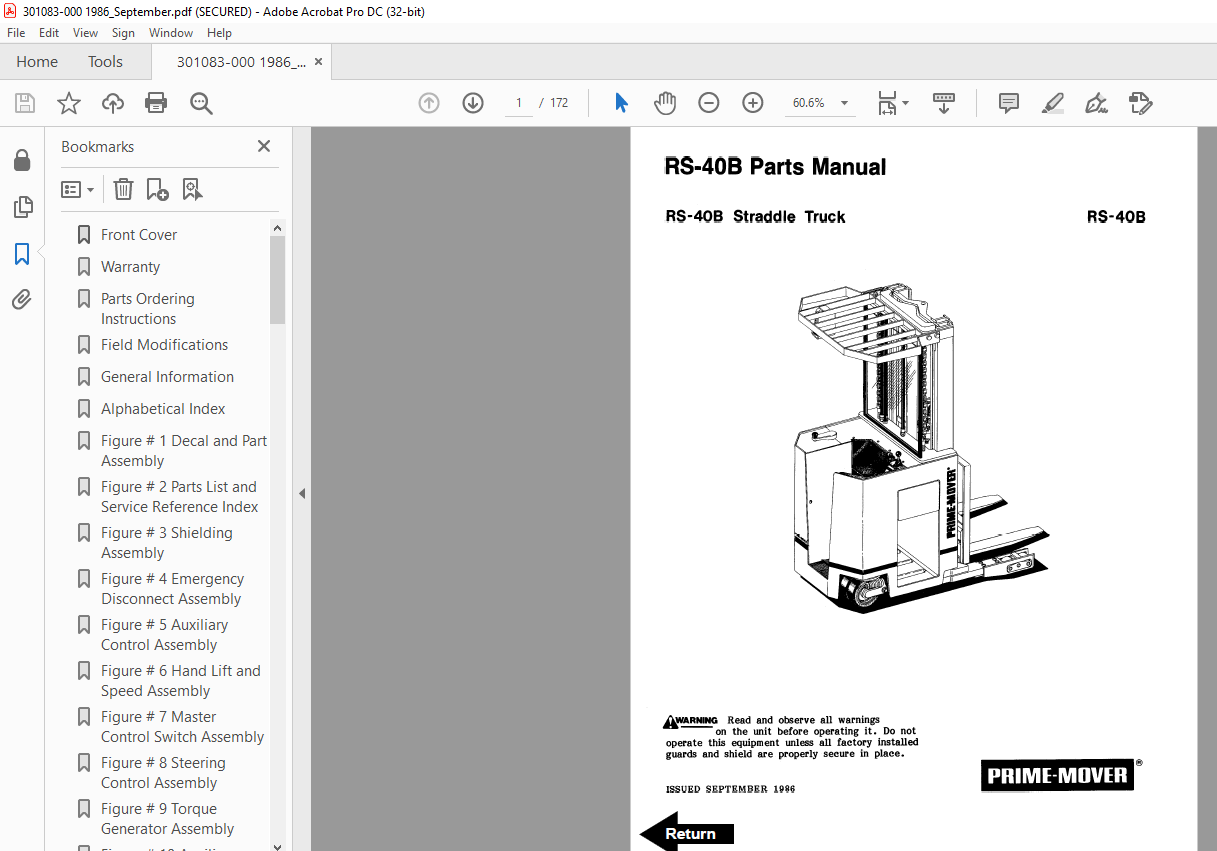Image resolution: width=1217 pixels, height=851 pixels.
Task: Open the Find text magnifier tool
Action: 201,103
